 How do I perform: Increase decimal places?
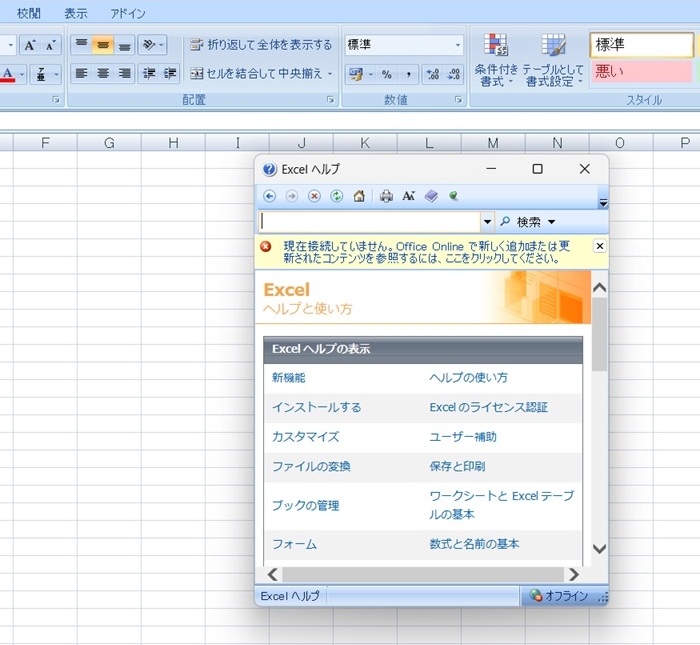[x=433, y=74]
